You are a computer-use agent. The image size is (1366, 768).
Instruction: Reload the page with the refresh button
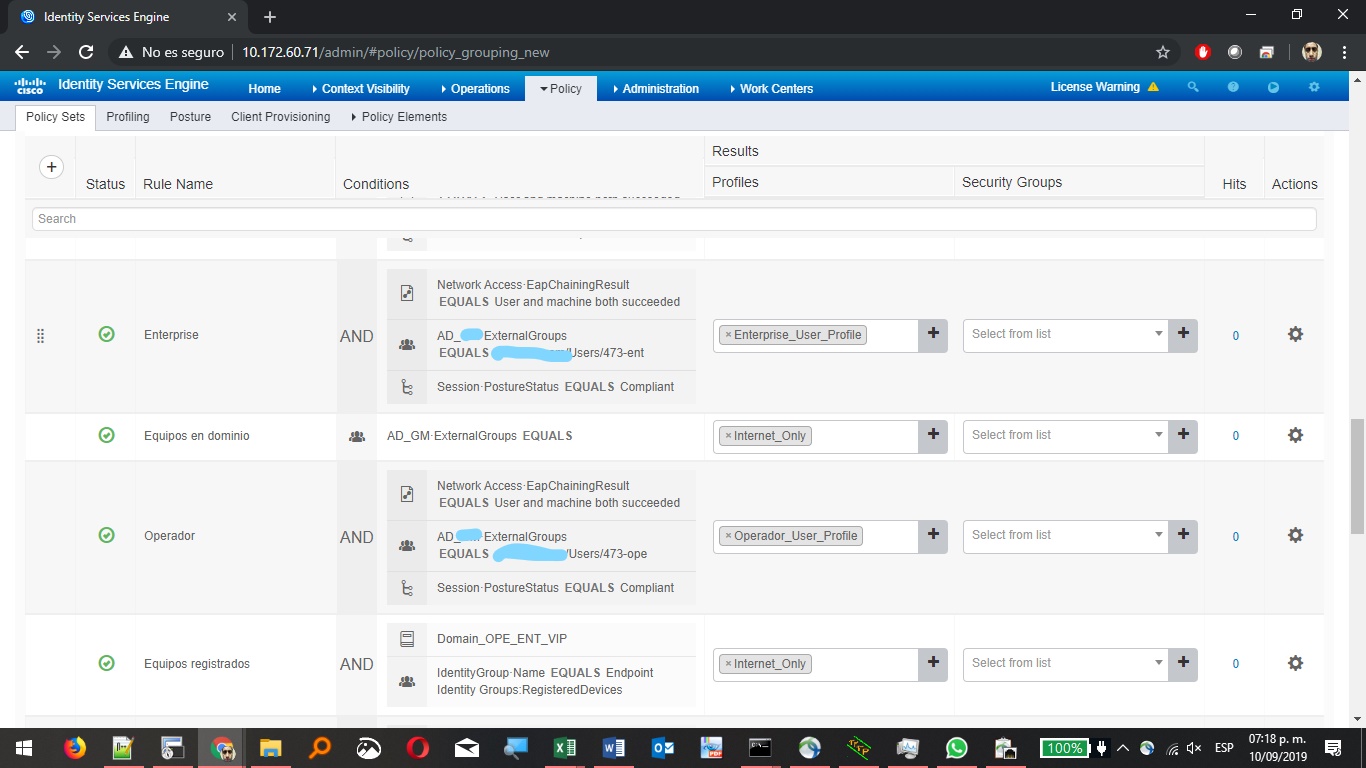86,52
